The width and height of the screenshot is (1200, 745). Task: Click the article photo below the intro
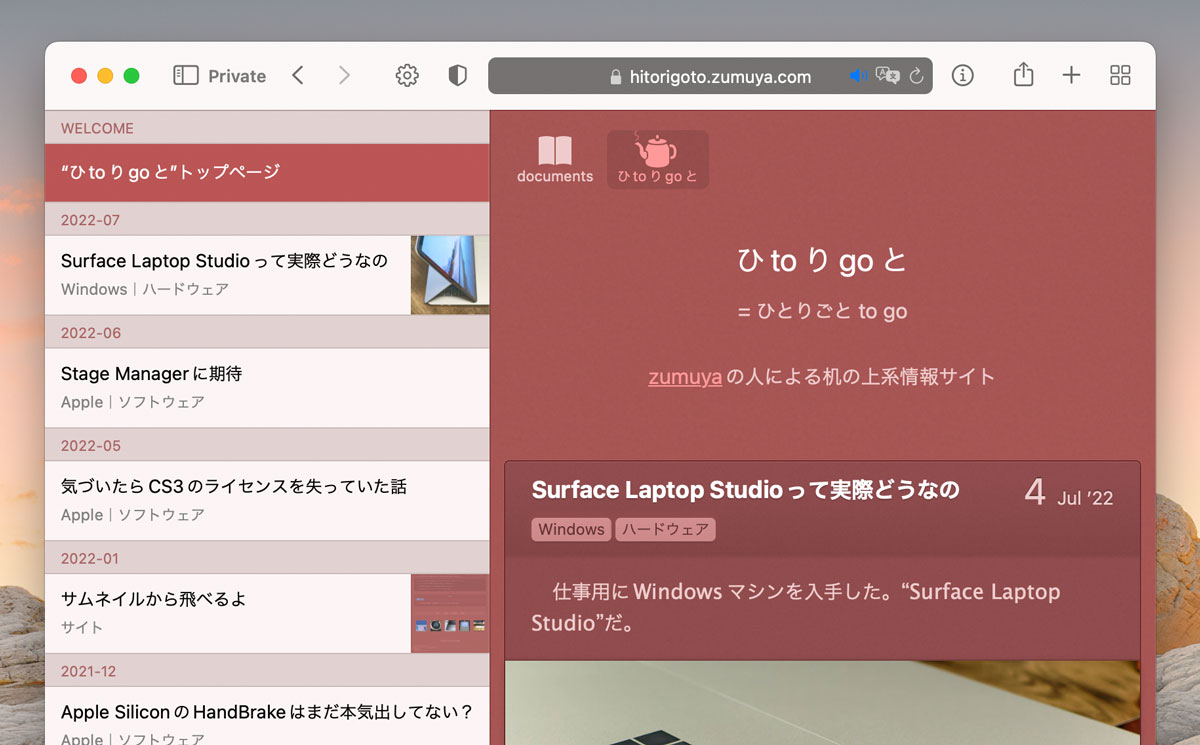822,702
